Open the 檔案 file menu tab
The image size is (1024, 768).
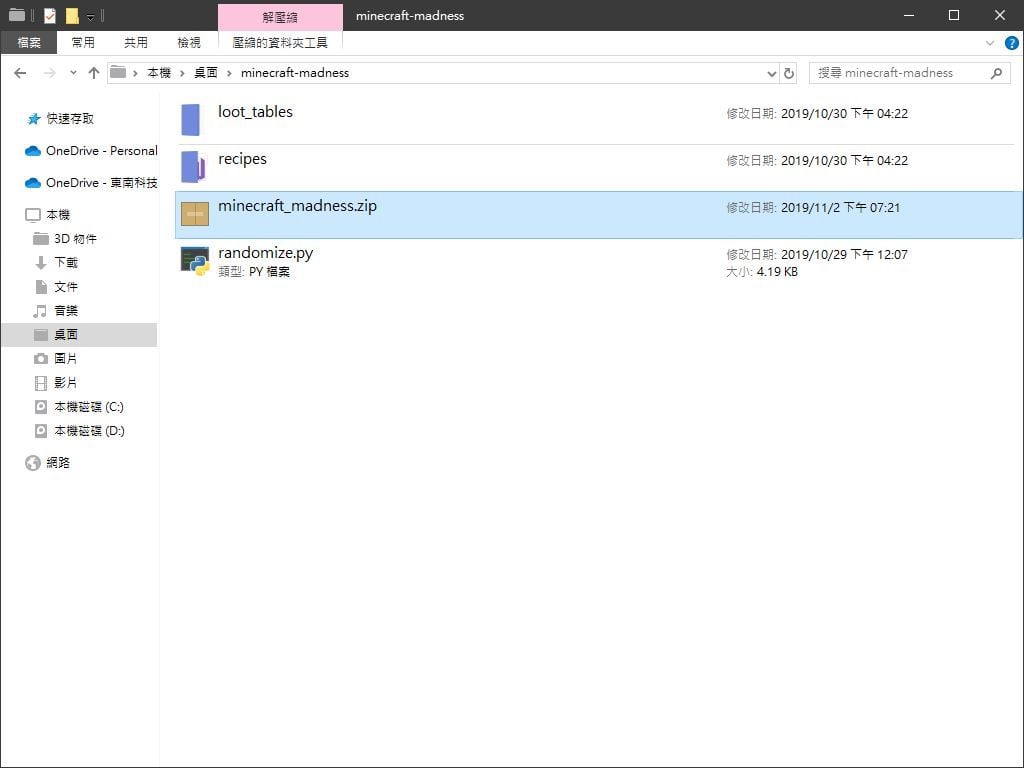[29, 42]
